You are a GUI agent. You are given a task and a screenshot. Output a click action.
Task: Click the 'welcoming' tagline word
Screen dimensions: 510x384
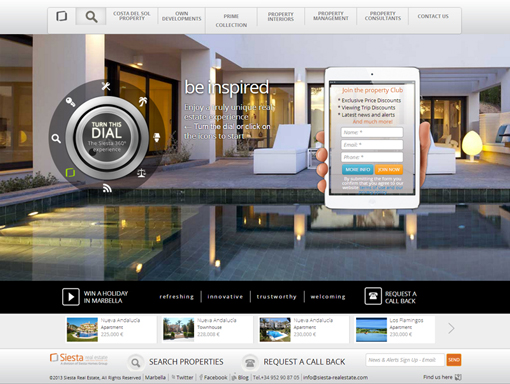tap(328, 296)
